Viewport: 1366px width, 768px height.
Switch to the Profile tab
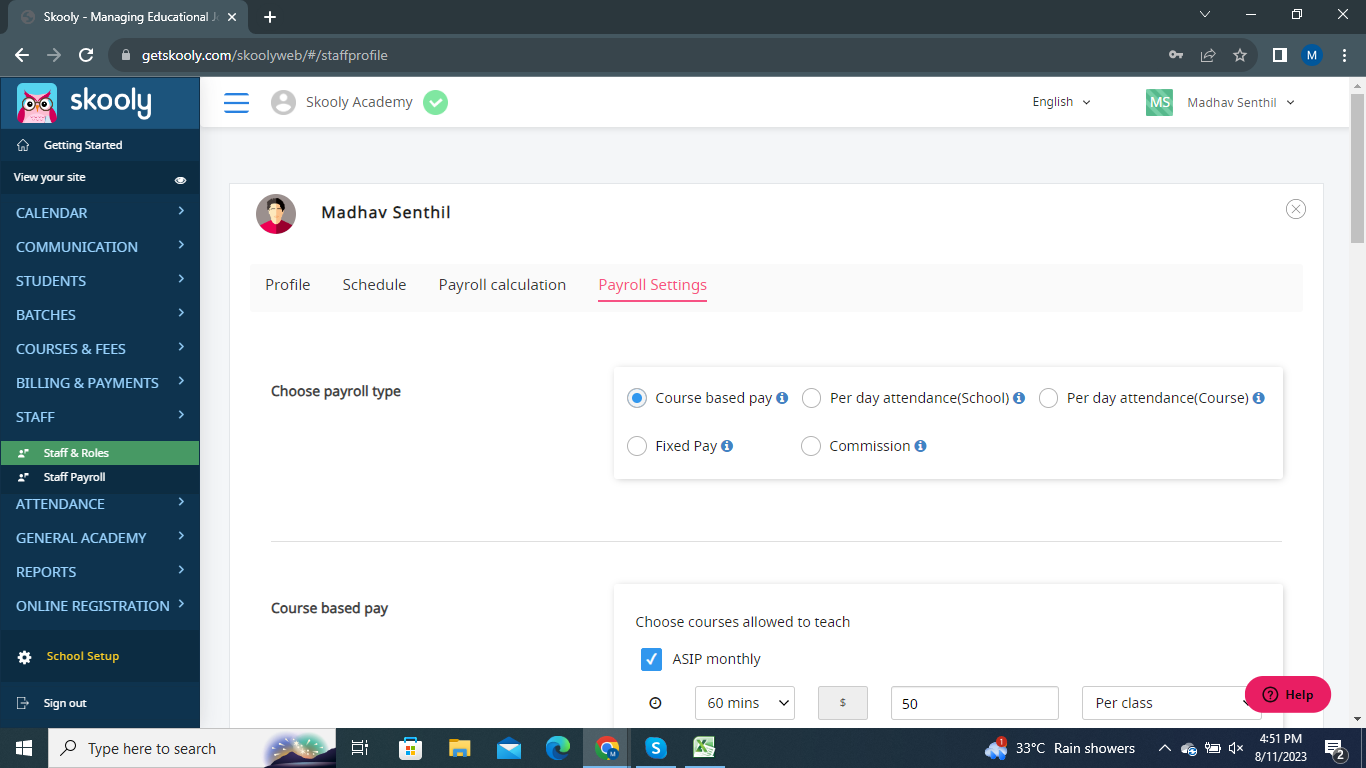pyautogui.click(x=288, y=285)
